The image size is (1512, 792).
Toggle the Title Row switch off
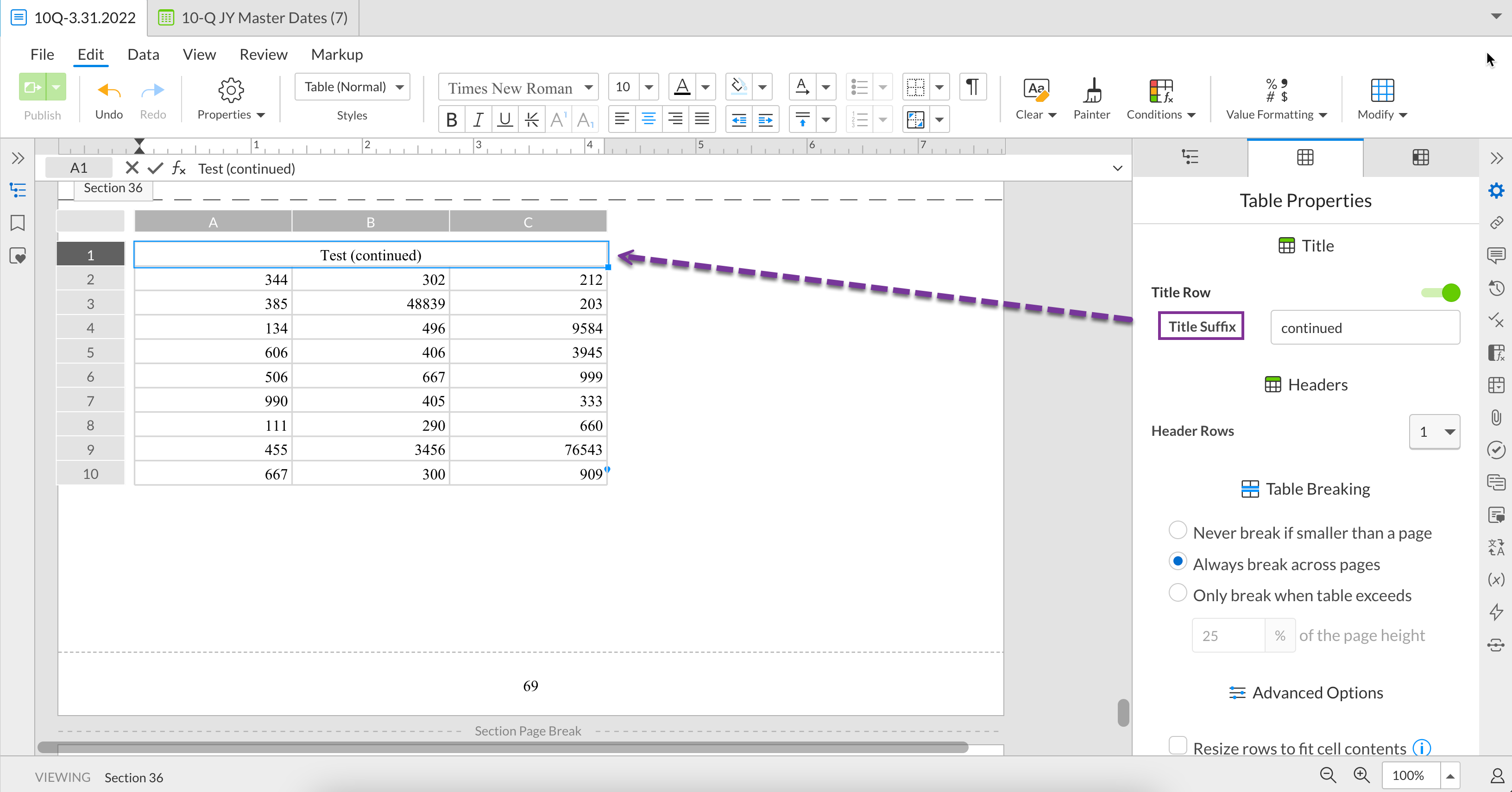point(1442,292)
